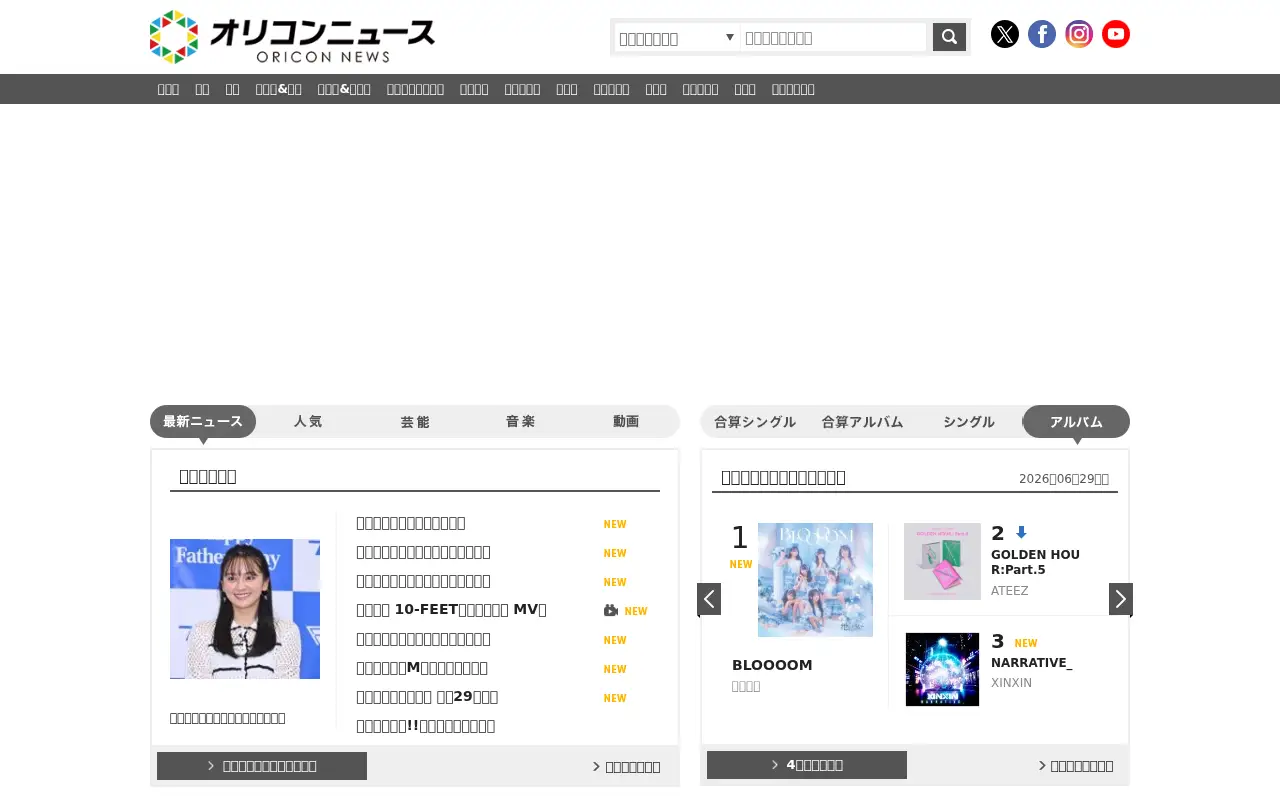Open the news photo of the smiling woman
1280x800 pixels.
click(245, 609)
